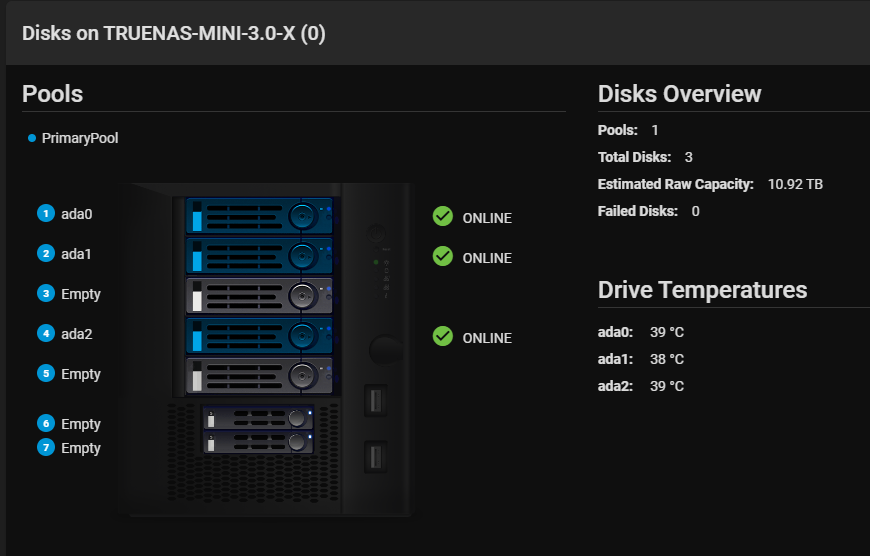Screen dimensions: 870x556
Task: Click ada1 temperature 38 °C
Action: tap(667, 360)
